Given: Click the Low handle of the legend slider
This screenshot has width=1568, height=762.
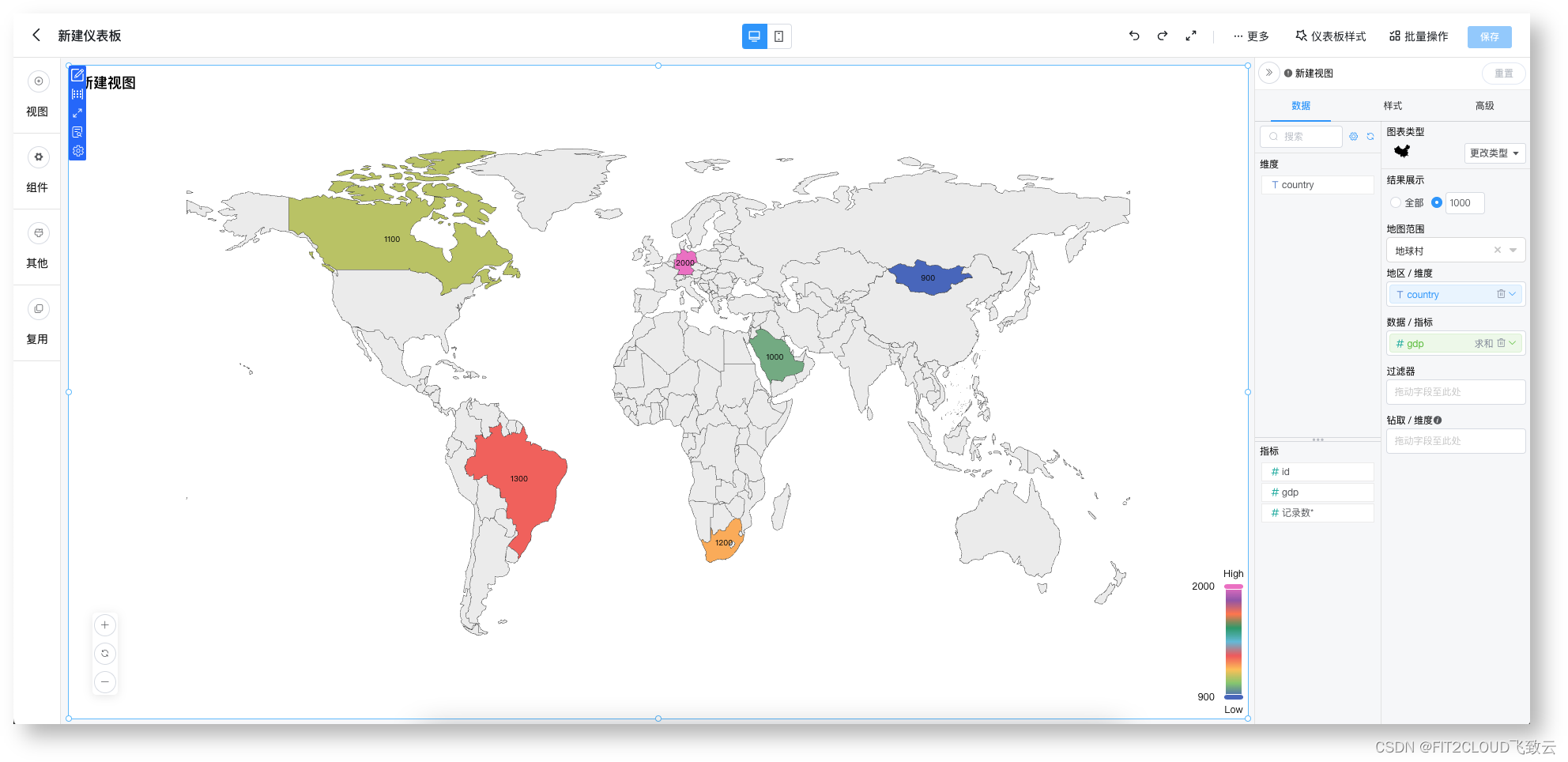Looking at the screenshot, I should pos(1234,697).
